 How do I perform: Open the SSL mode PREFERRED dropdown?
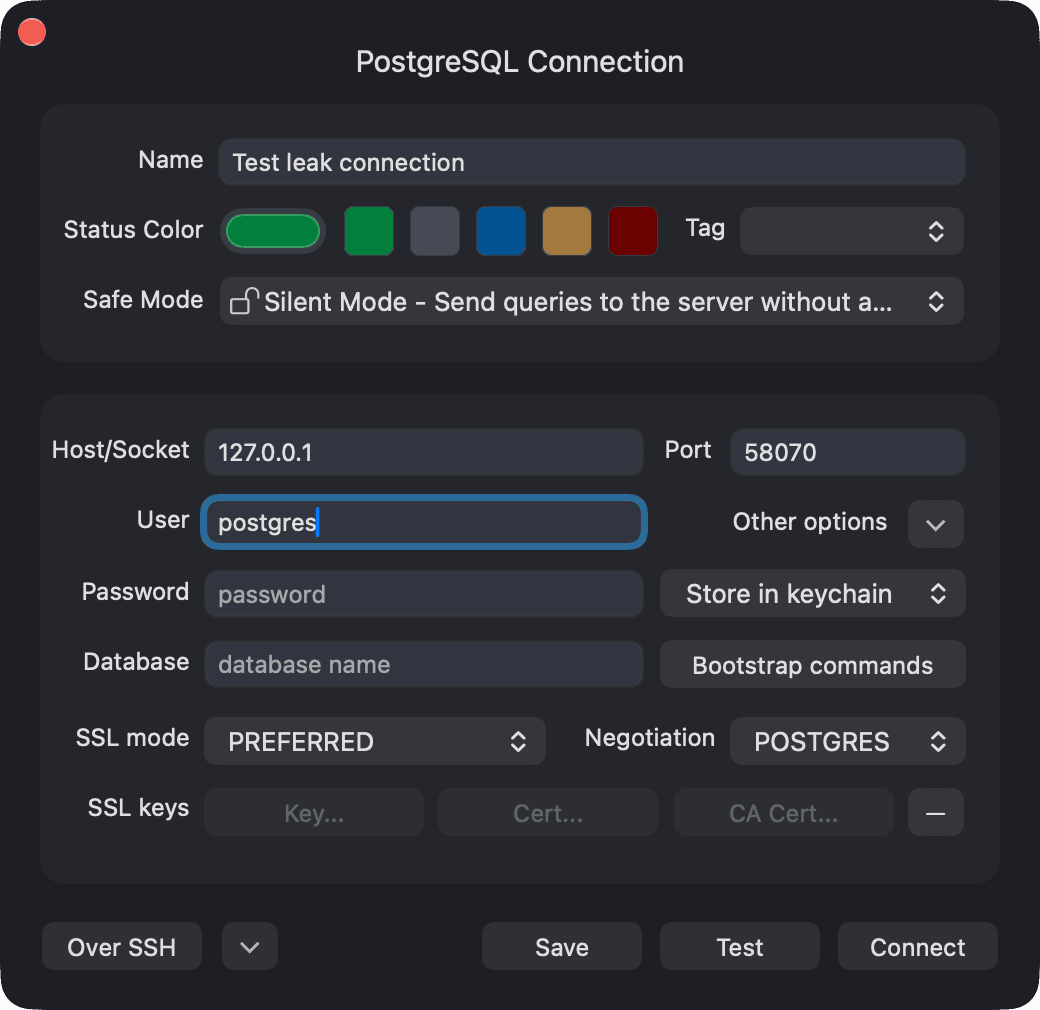(375, 741)
